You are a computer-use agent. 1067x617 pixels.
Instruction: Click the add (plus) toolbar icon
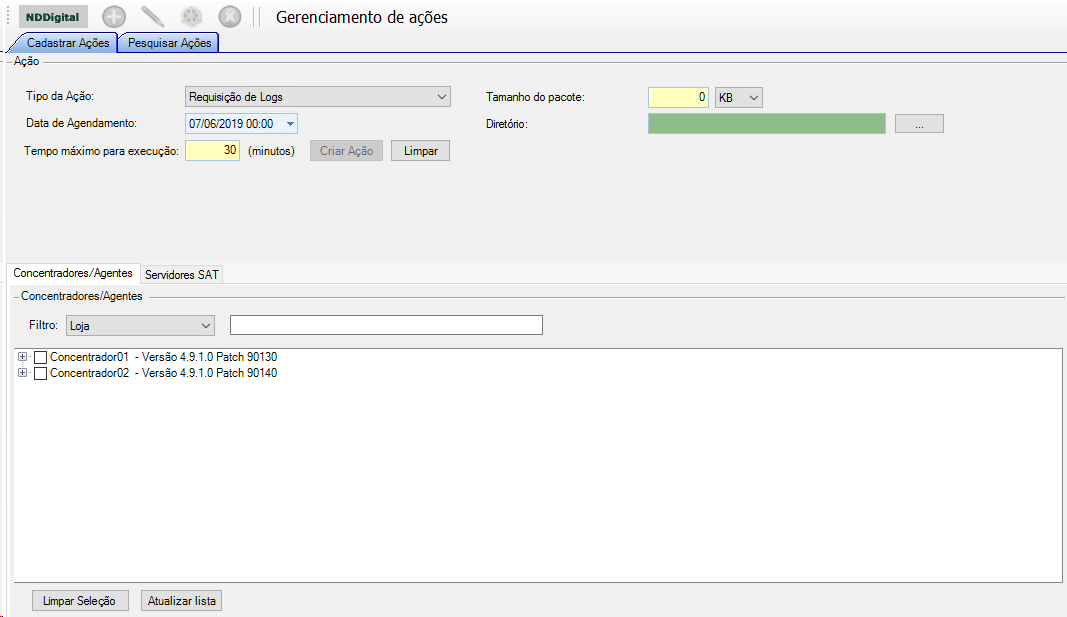114,17
